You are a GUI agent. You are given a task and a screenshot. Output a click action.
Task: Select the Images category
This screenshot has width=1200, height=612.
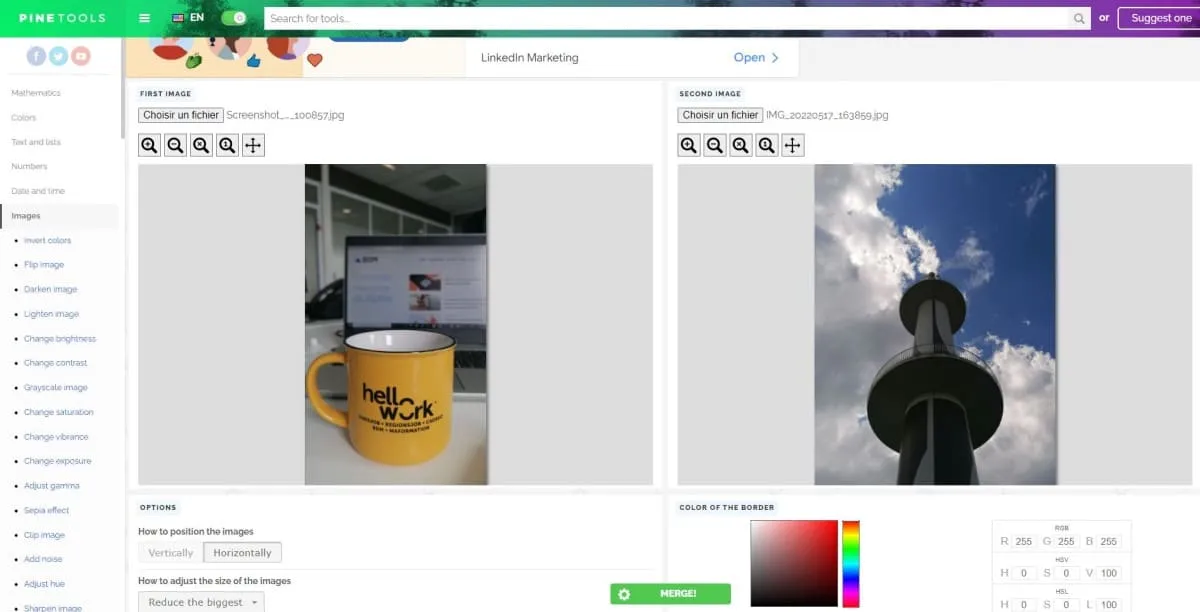[x=26, y=216]
